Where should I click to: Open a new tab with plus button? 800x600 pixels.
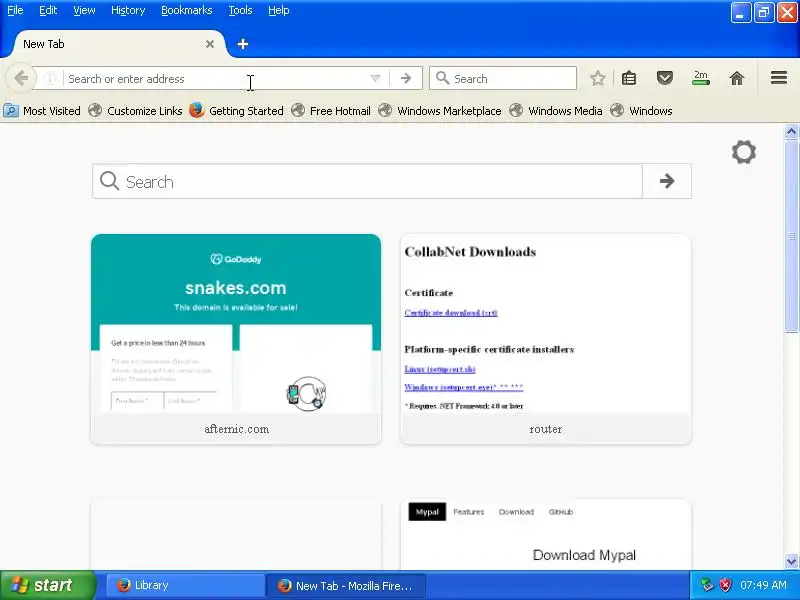pyautogui.click(x=243, y=44)
